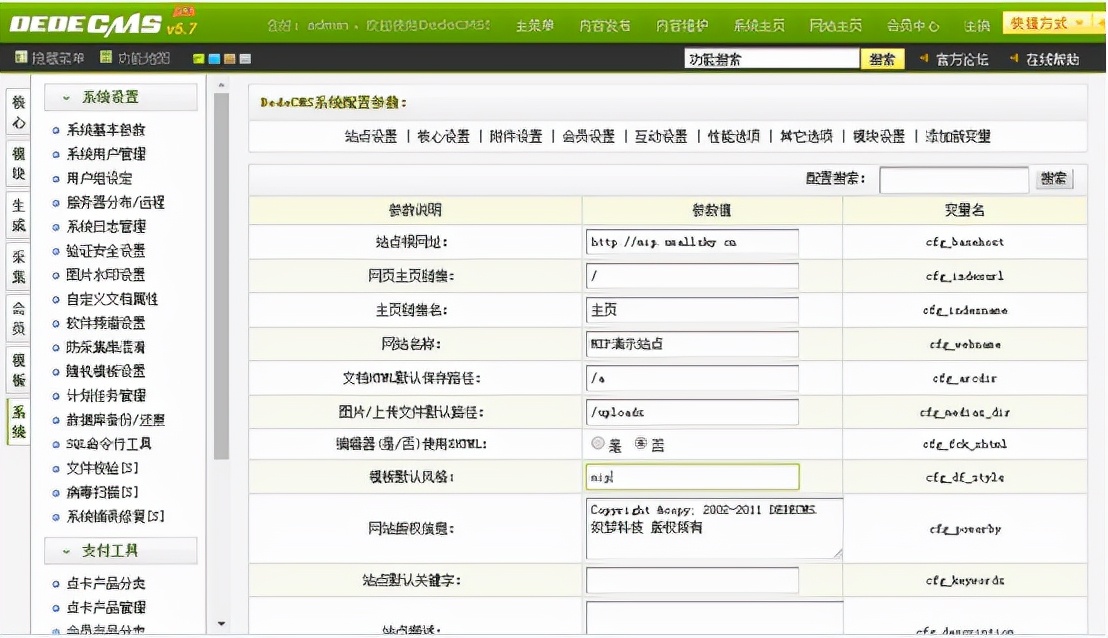Open 计划任务管理 in the sidebar
Screen dimensions: 1108x638
coord(105,396)
